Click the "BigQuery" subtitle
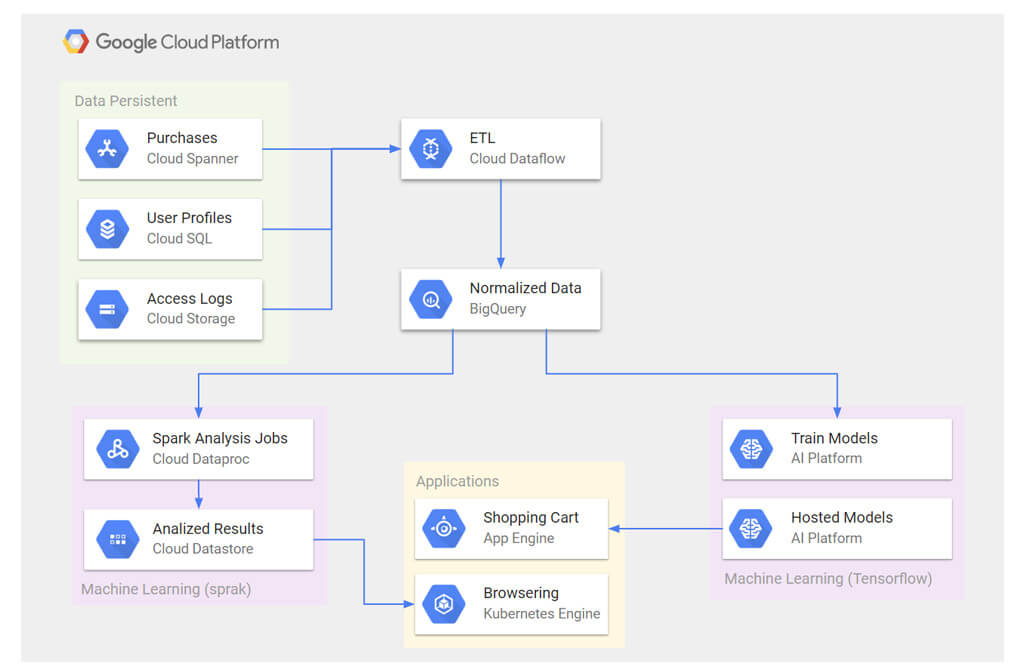This screenshot has width=1024, height=672. pyautogui.click(x=498, y=309)
